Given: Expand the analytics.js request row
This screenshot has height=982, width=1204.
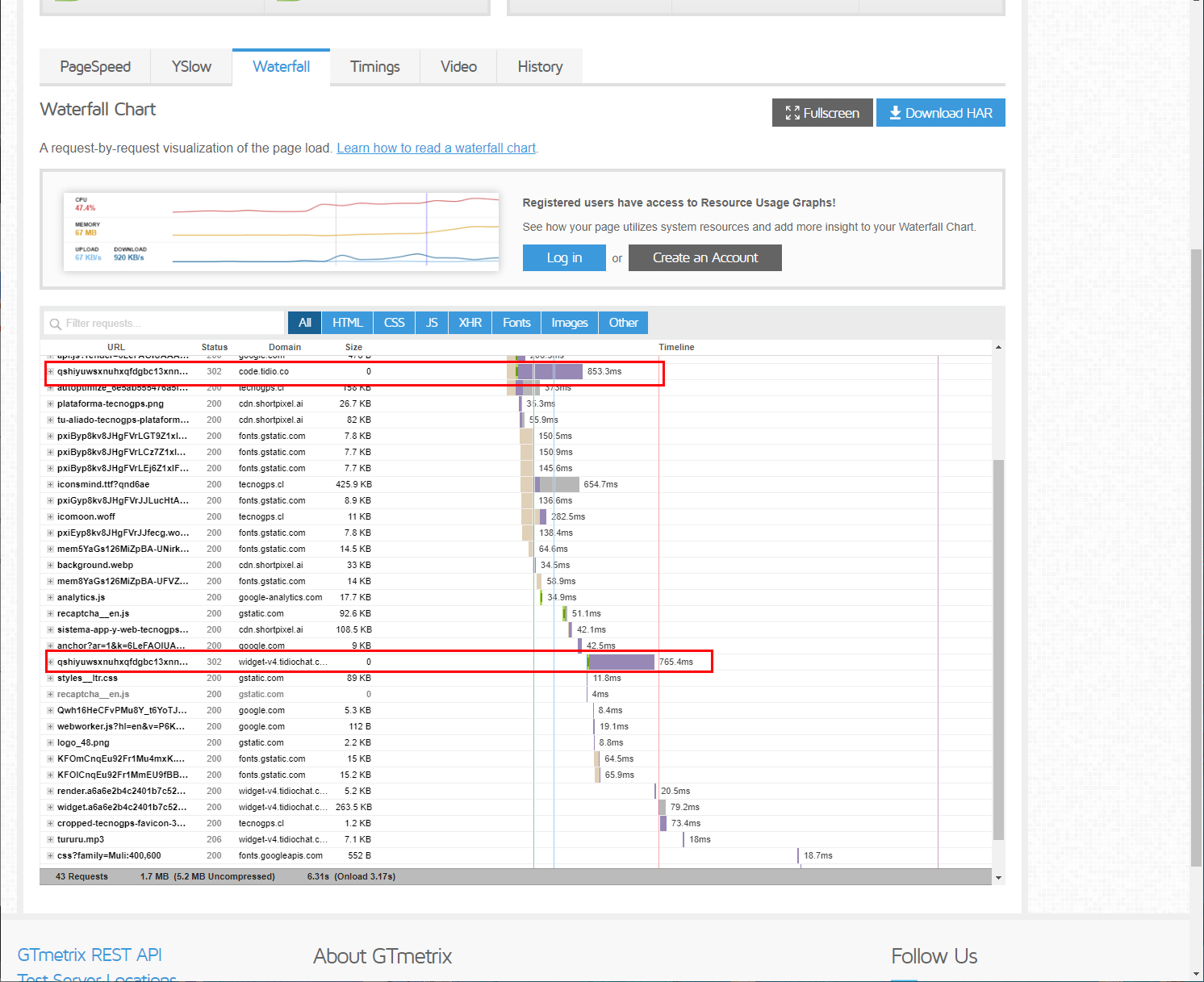Looking at the screenshot, I should pyautogui.click(x=50, y=597).
